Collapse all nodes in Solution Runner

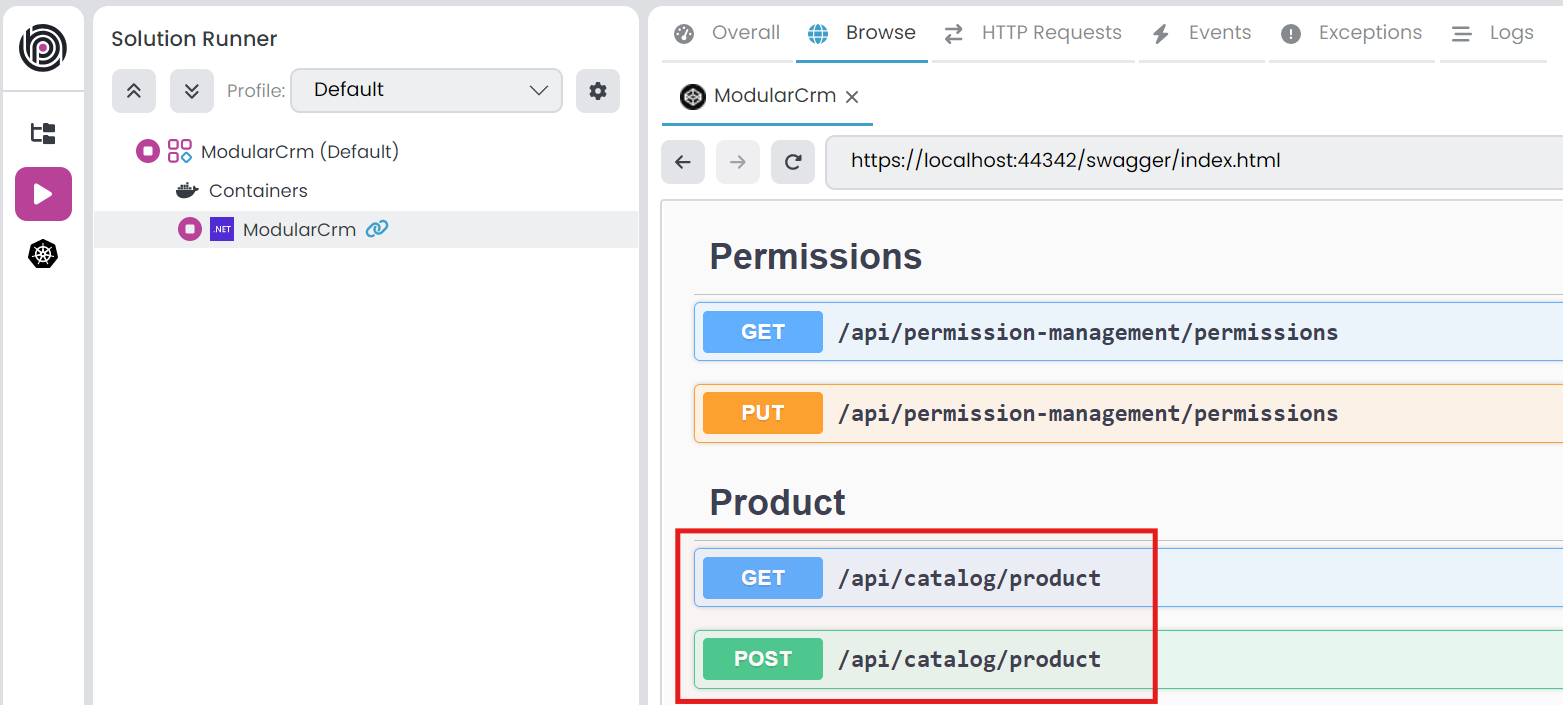point(134,90)
